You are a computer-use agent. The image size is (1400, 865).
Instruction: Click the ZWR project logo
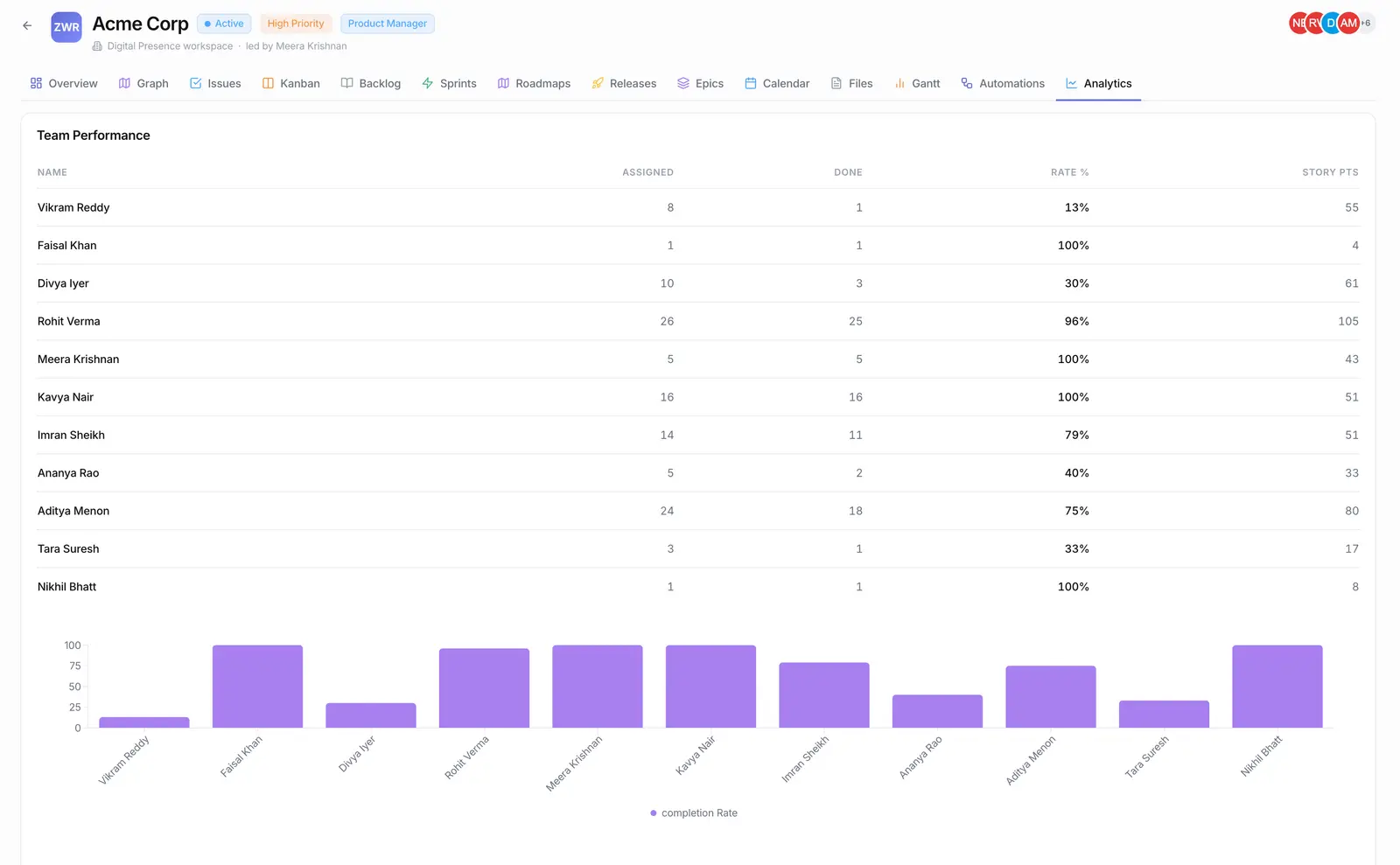(x=66, y=27)
